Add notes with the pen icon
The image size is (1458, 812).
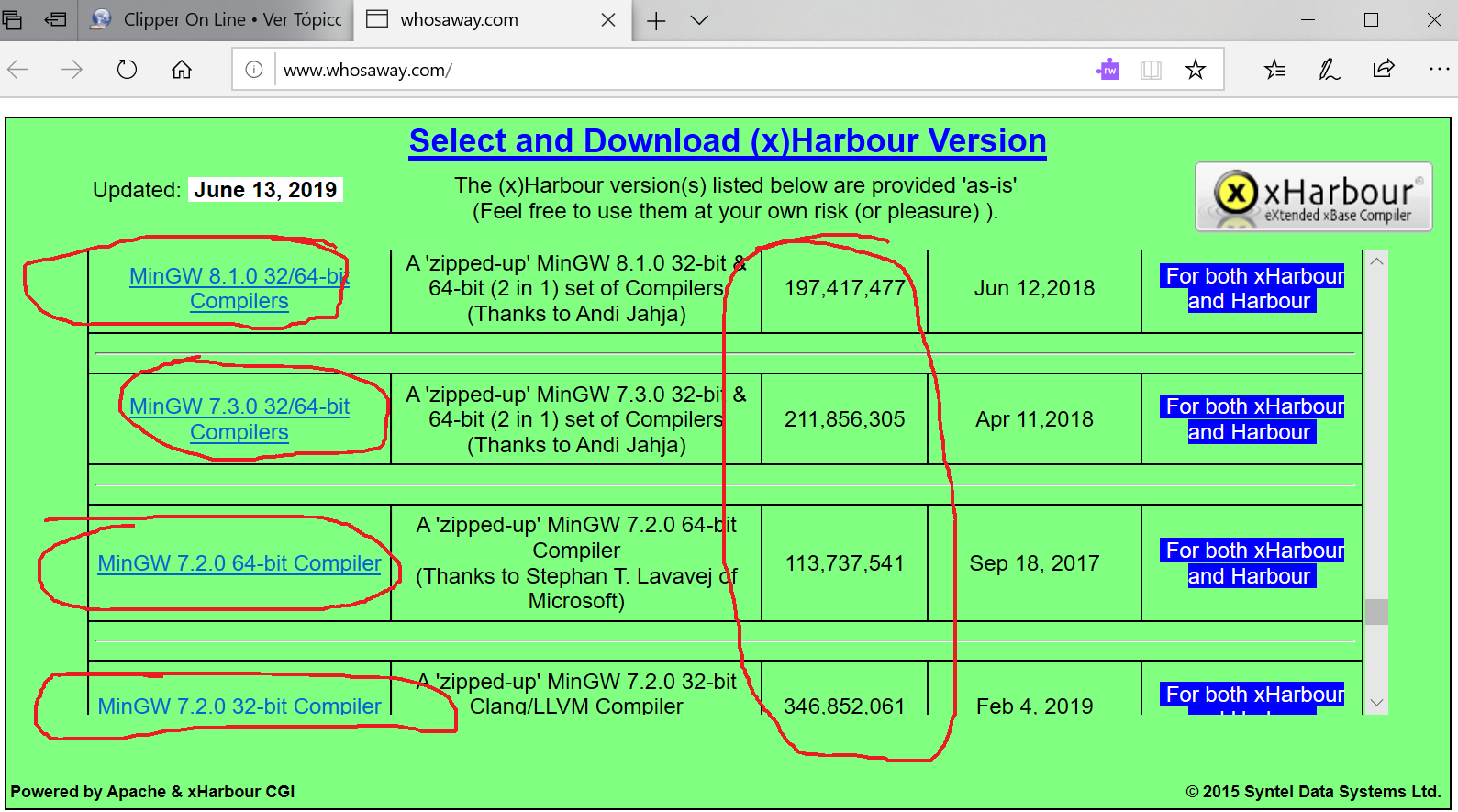coord(1329,70)
